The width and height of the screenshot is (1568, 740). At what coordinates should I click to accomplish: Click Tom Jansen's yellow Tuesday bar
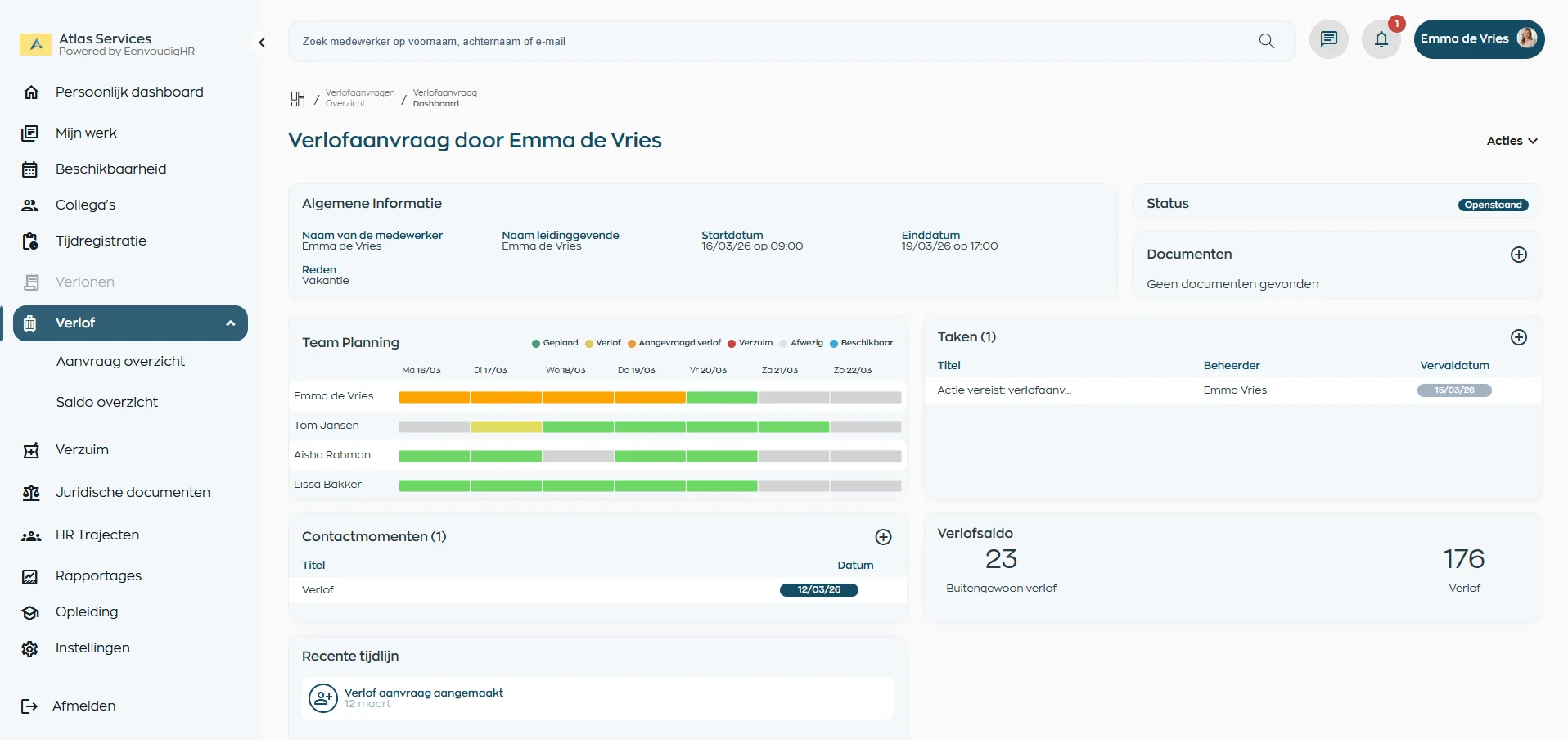(506, 427)
